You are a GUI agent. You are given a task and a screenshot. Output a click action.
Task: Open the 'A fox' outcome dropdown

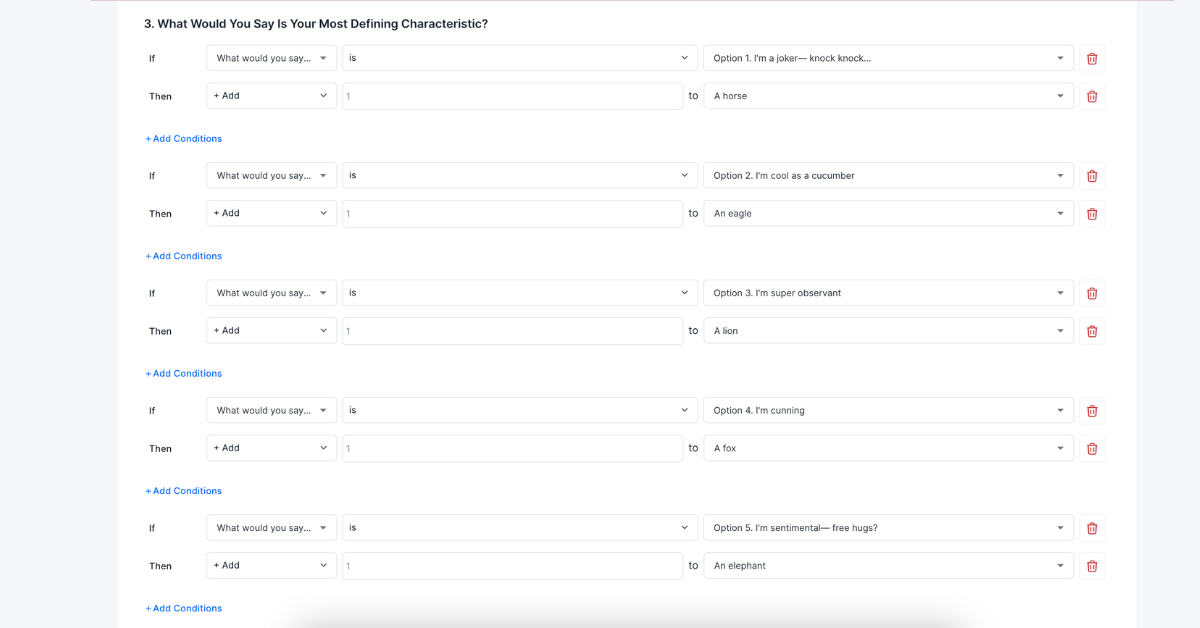click(888, 448)
